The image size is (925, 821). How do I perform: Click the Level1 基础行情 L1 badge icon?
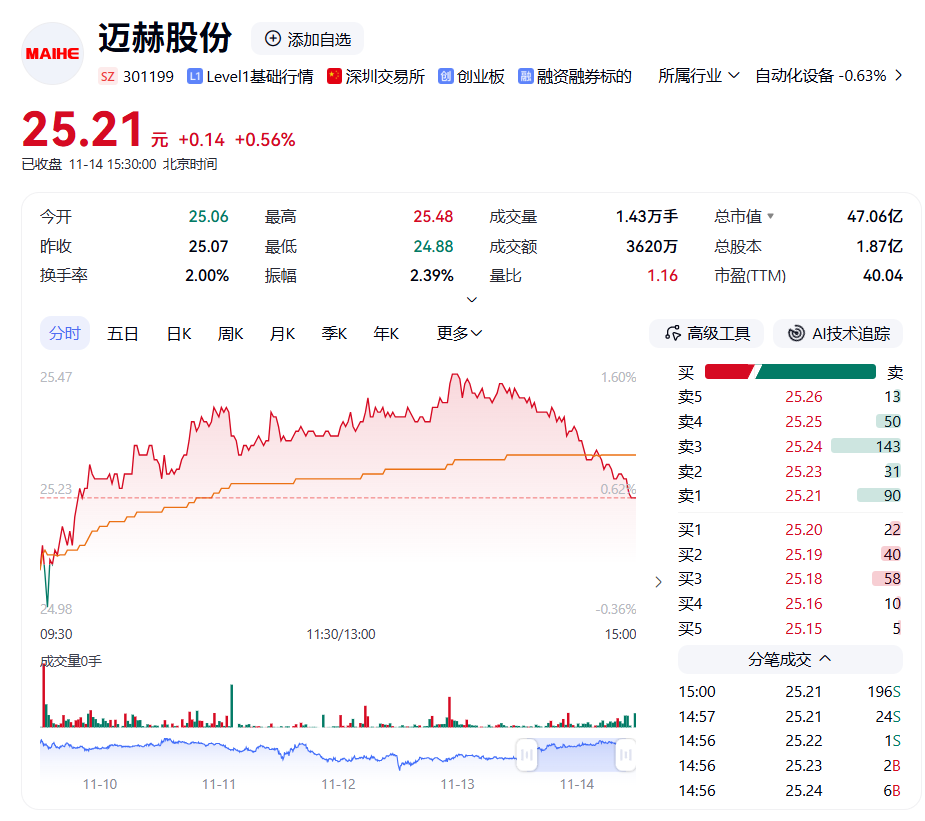tap(195, 76)
